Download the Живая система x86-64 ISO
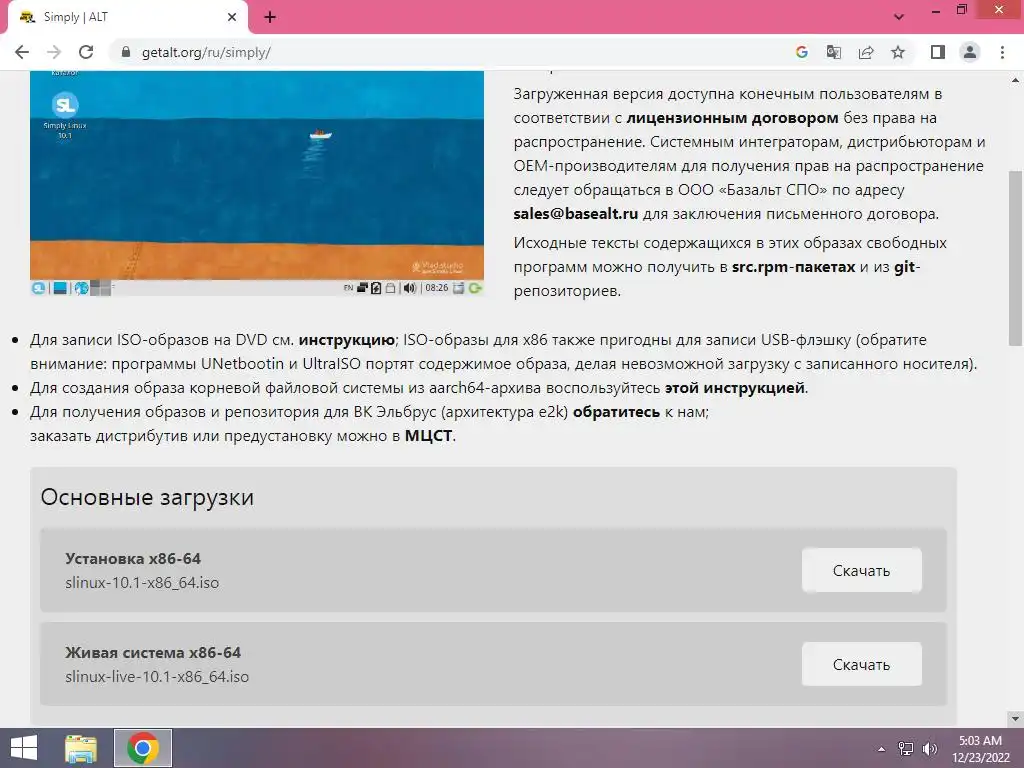This screenshot has height=768, width=1024. (861, 664)
